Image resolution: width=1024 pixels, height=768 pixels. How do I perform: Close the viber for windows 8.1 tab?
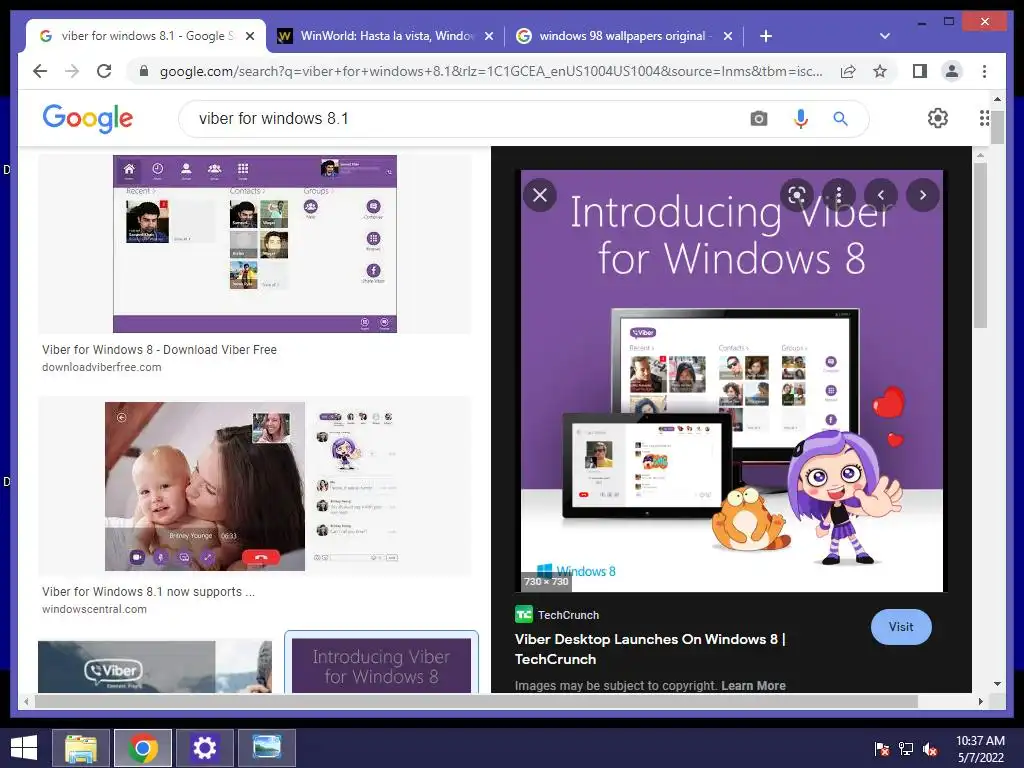[x=249, y=36]
